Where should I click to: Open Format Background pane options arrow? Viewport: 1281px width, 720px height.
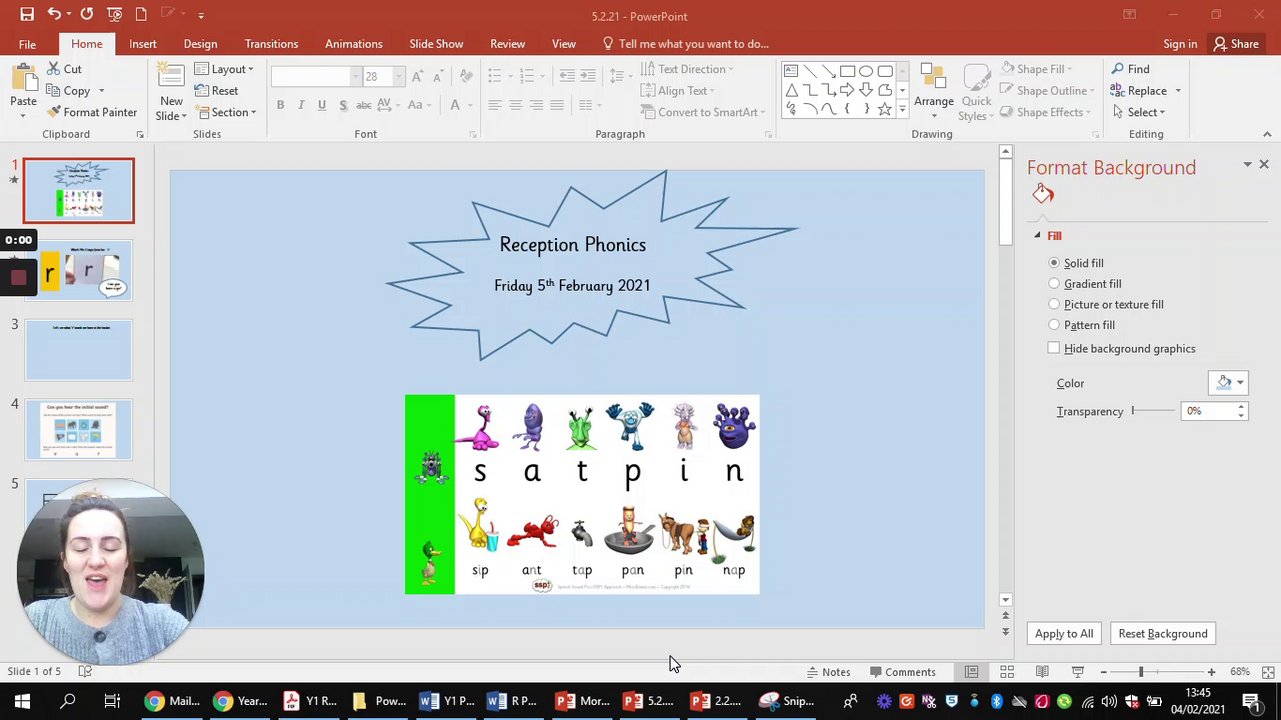pos(1247,164)
